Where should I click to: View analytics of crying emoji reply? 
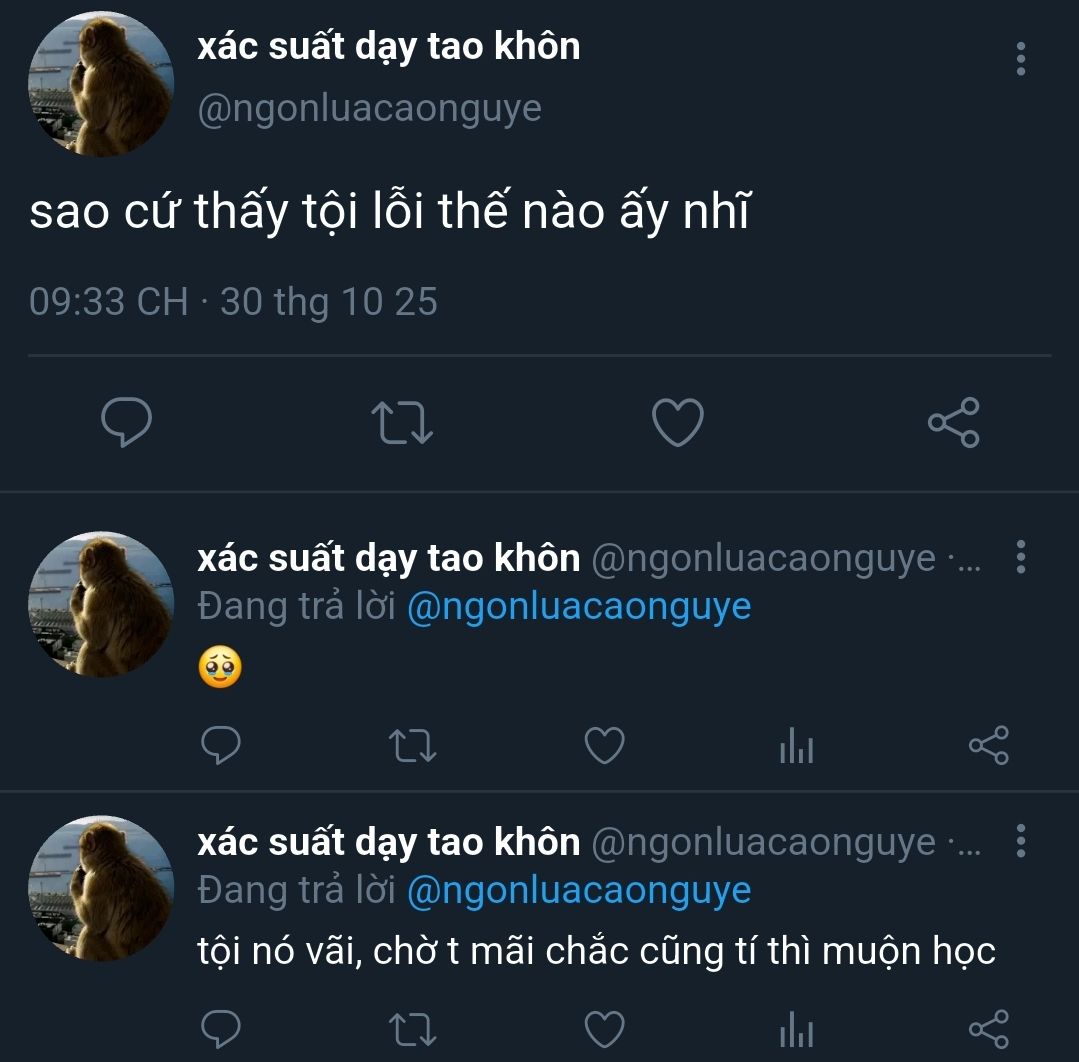[x=796, y=746]
